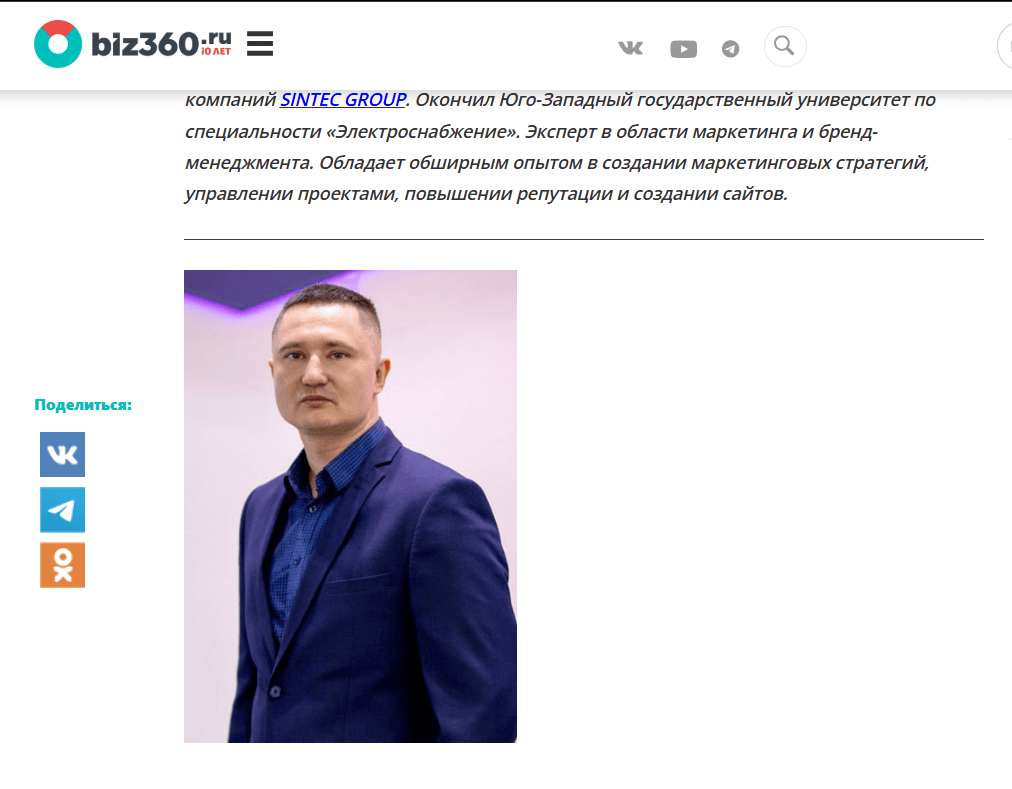Click the partially visible circular button at header edge
1012x789 pixels.
[x=1005, y=45]
